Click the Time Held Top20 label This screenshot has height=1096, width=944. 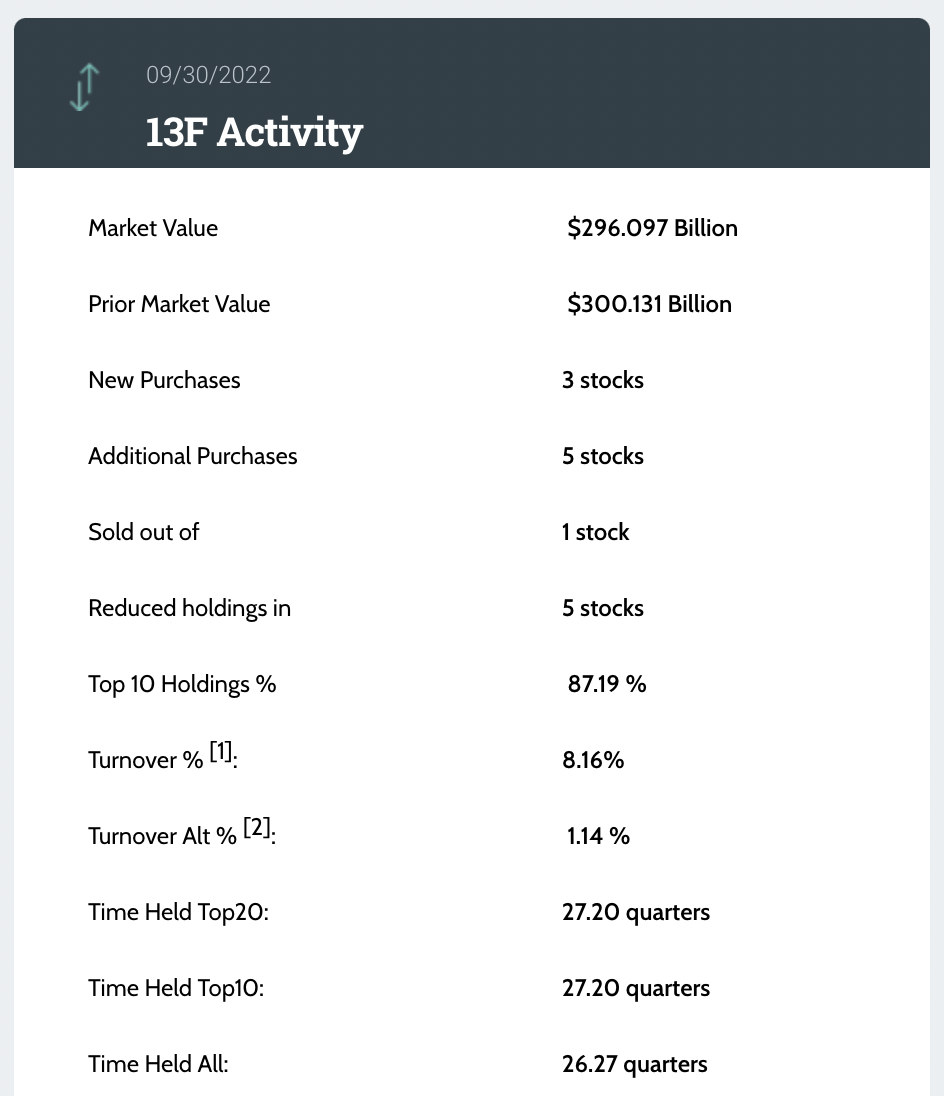tap(178, 912)
